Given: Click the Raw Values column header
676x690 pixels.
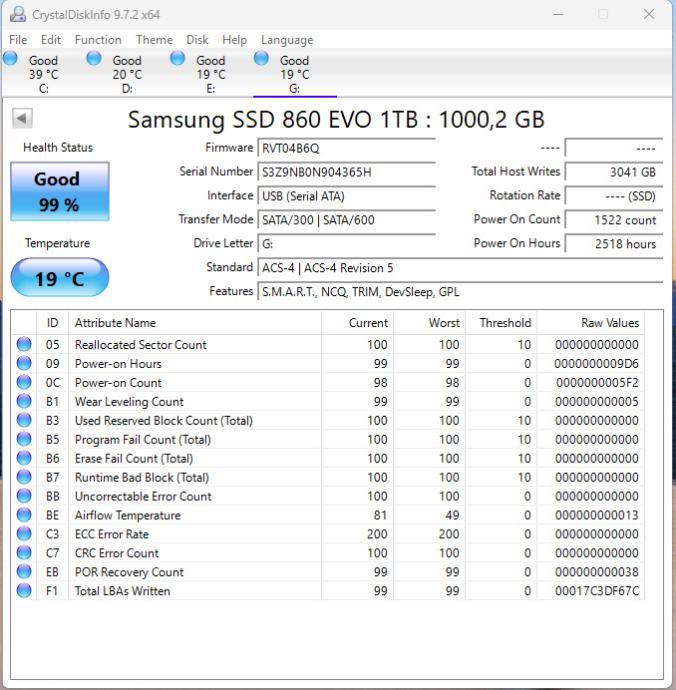Looking at the screenshot, I should [609, 323].
